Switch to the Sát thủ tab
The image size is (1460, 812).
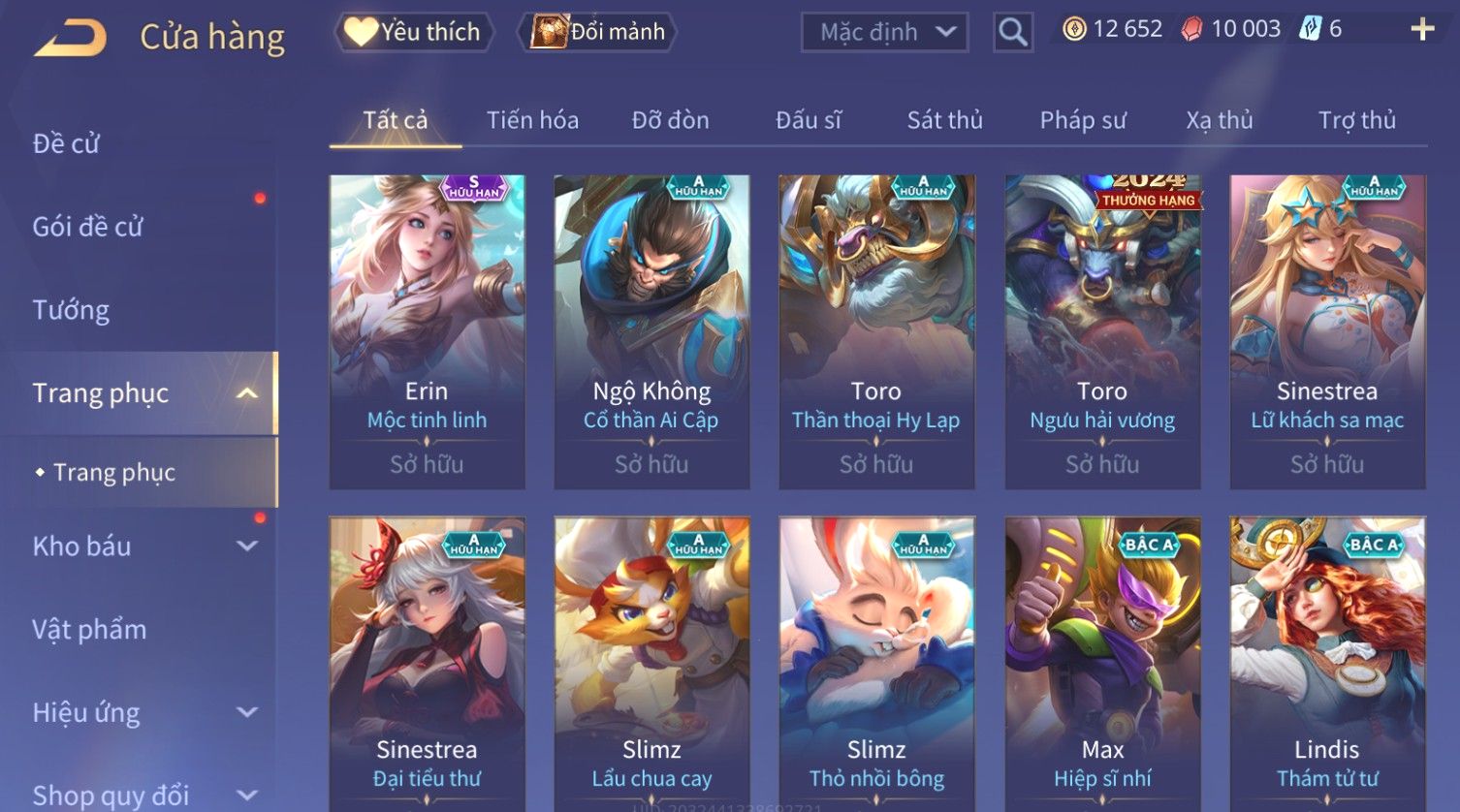click(x=944, y=120)
